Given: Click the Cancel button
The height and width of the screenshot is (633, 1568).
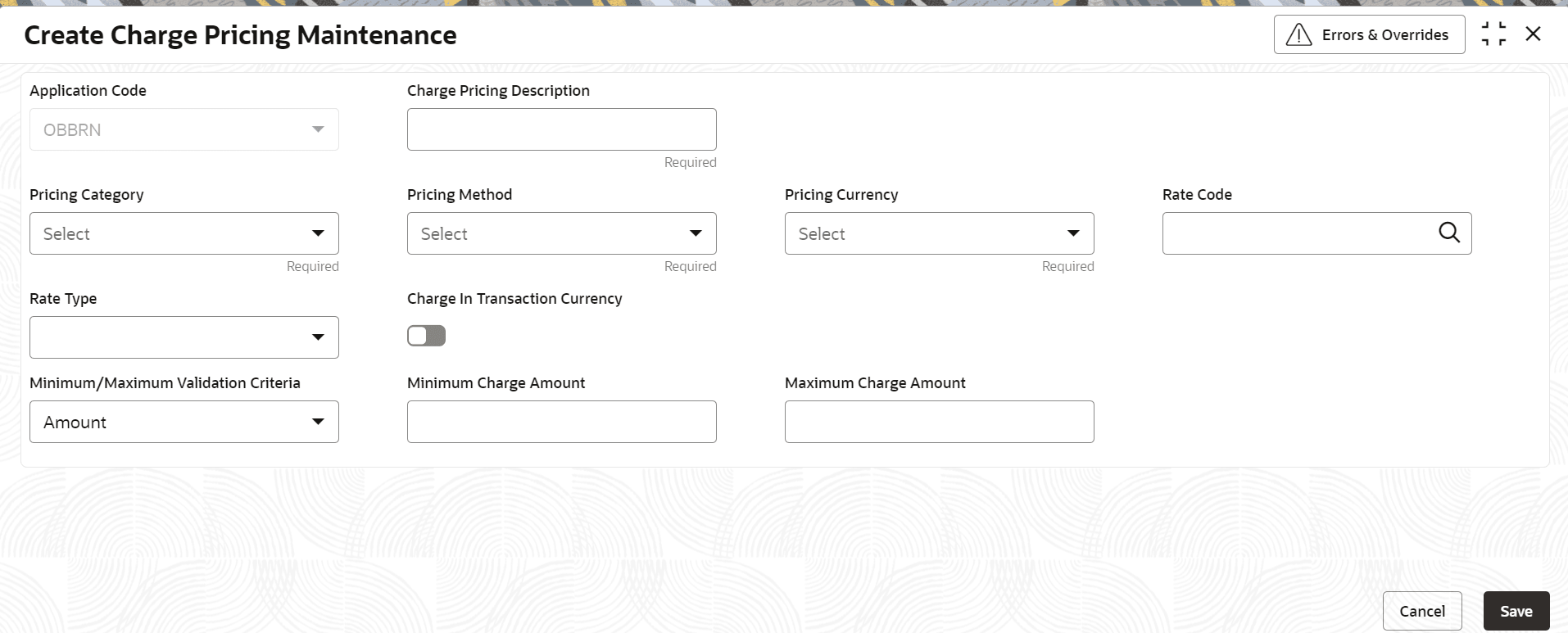Looking at the screenshot, I should coord(1422,611).
